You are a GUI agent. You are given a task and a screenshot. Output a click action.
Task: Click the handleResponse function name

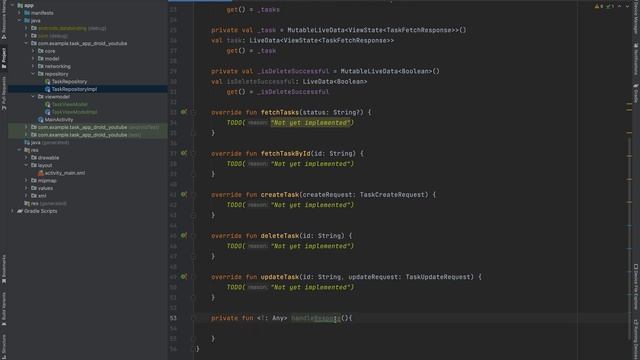(x=316, y=318)
